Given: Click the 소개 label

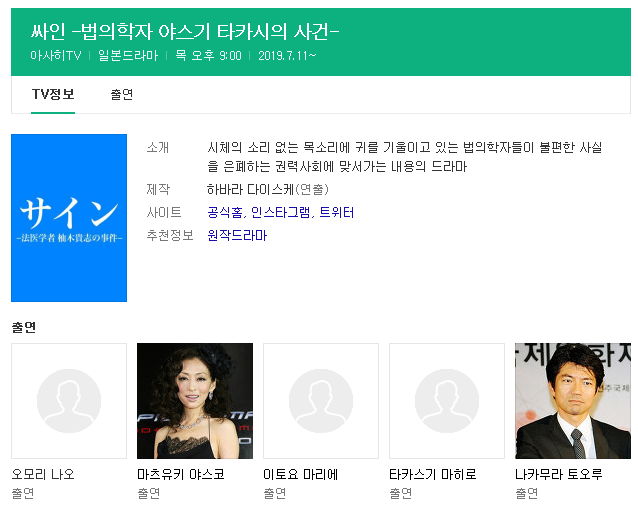Looking at the screenshot, I should coord(157,147).
